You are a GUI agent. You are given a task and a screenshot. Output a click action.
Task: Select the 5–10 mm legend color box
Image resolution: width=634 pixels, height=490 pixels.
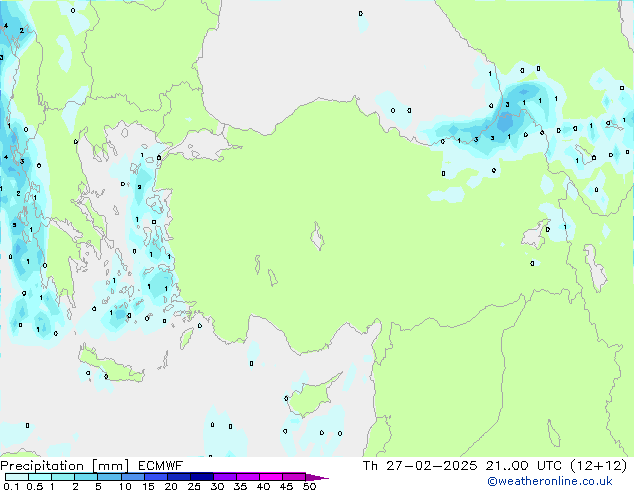coord(110,477)
